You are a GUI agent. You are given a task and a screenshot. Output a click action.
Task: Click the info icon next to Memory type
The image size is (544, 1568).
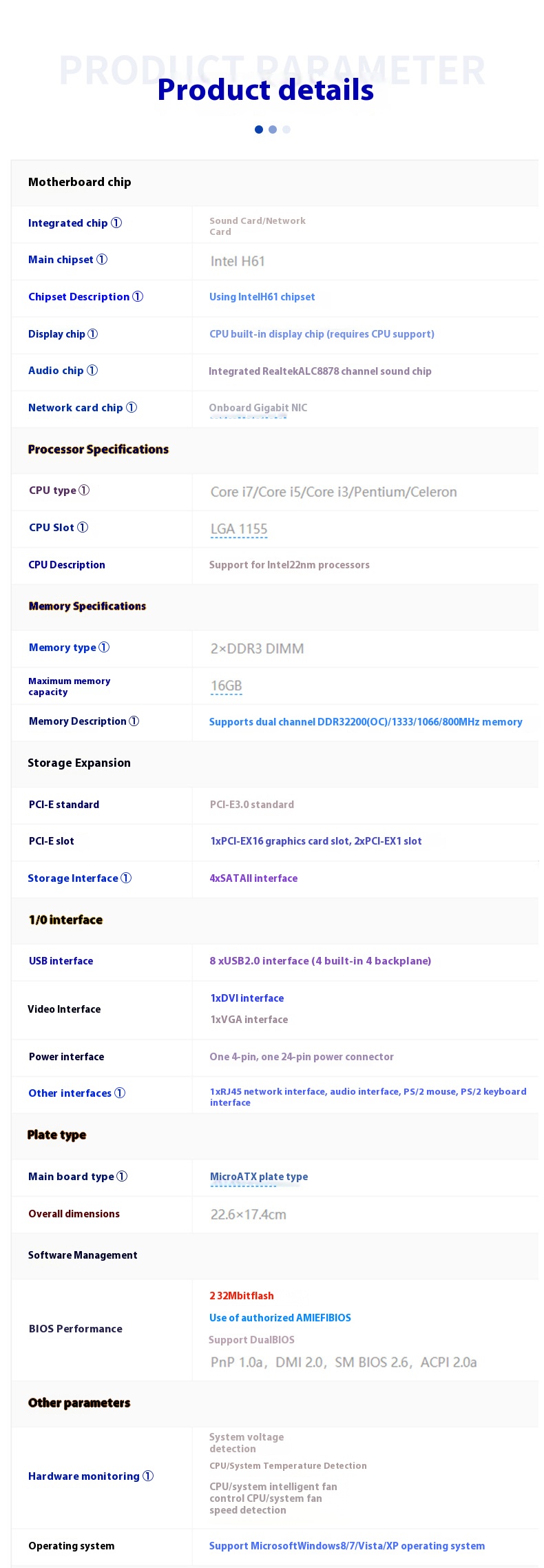click(x=104, y=647)
